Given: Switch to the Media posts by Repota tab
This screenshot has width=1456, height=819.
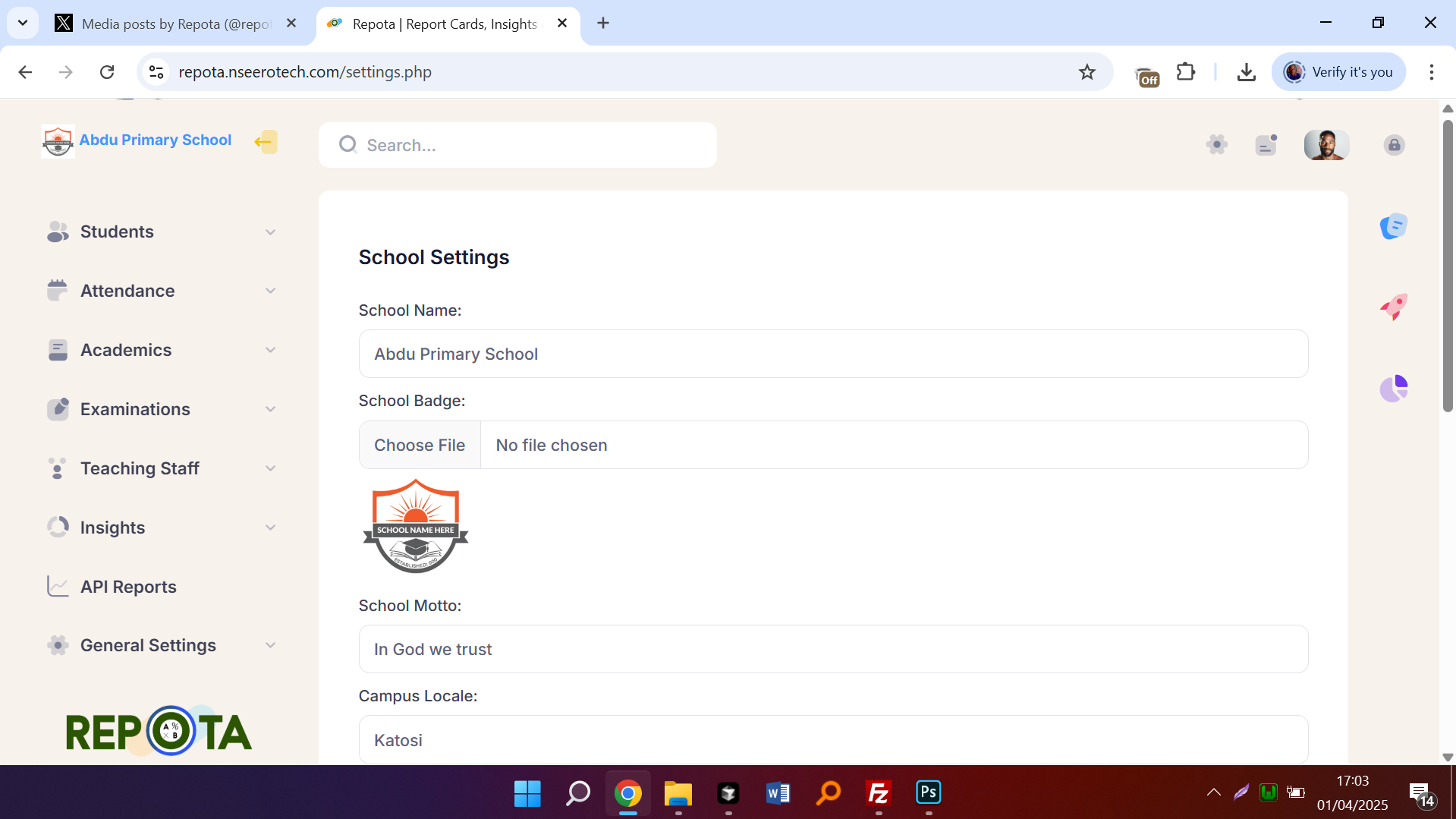Looking at the screenshot, I should coord(175,24).
